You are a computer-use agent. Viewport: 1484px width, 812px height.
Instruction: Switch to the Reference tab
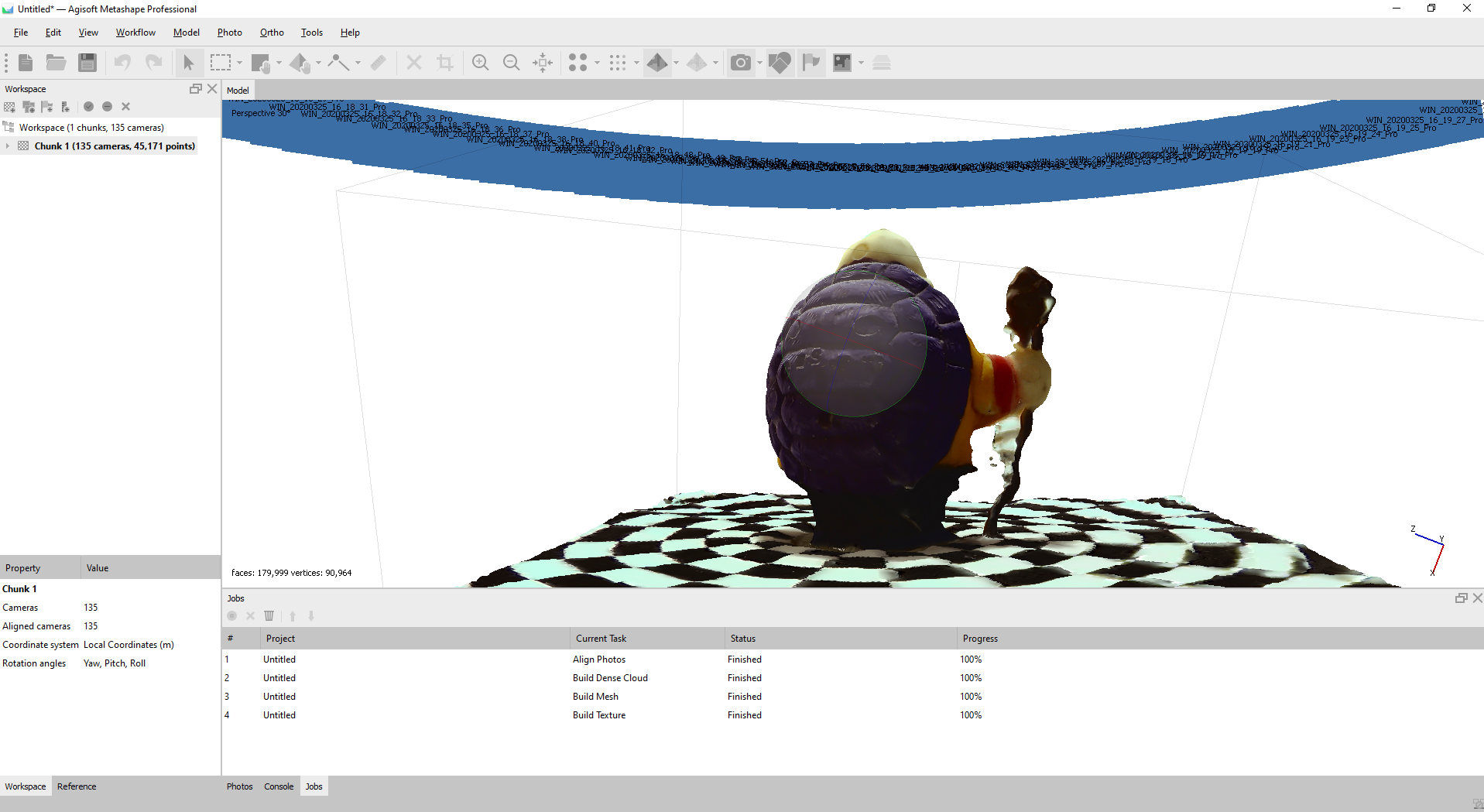pos(77,786)
